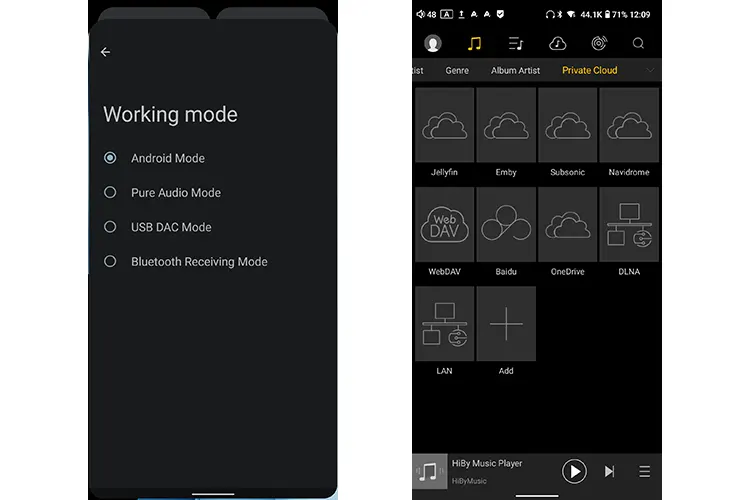Tap the Wi-Fi status icon
Image resolution: width=750 pixels, height=500 pixels.
[571, 14]
